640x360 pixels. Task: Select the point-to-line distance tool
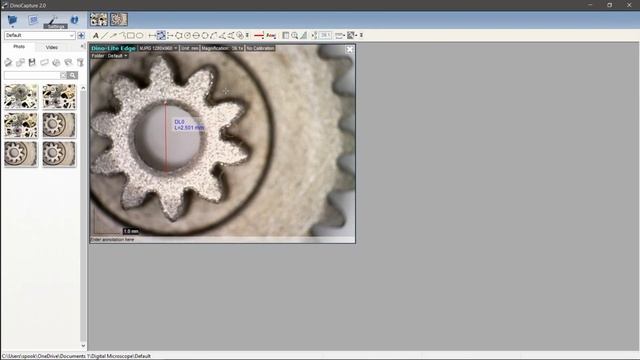coord(170,36)
